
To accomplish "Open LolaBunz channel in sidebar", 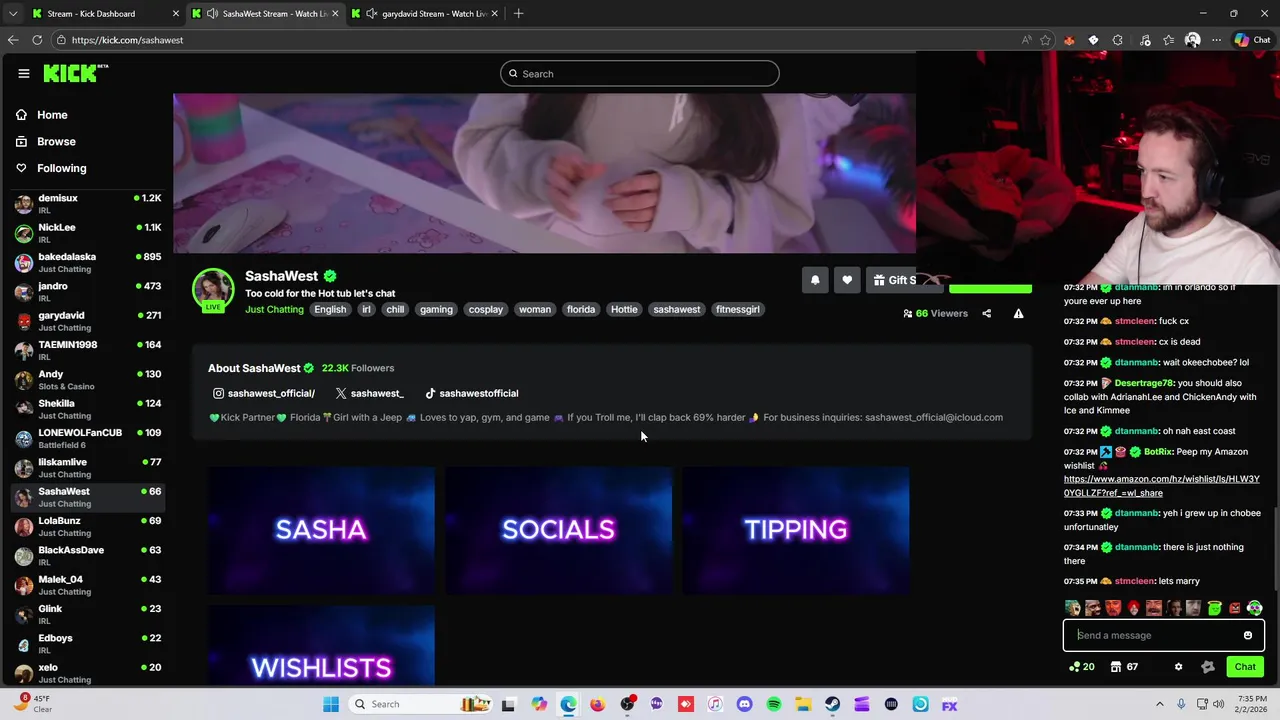I will point(88,526).
